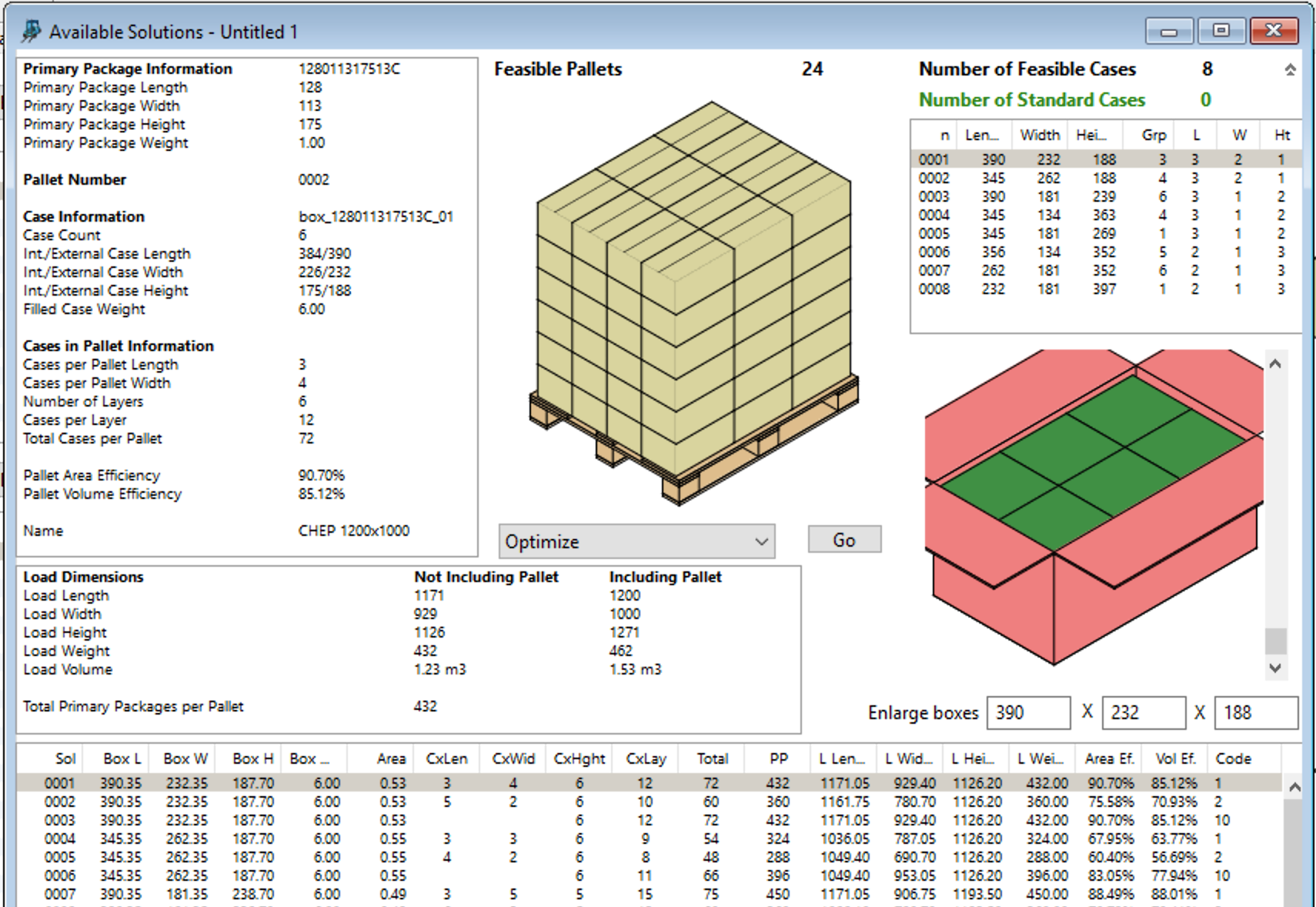Sort solutions by CxLay column header
The image size is (1316, 907).
pyautogui.click(x=646, y=758)
